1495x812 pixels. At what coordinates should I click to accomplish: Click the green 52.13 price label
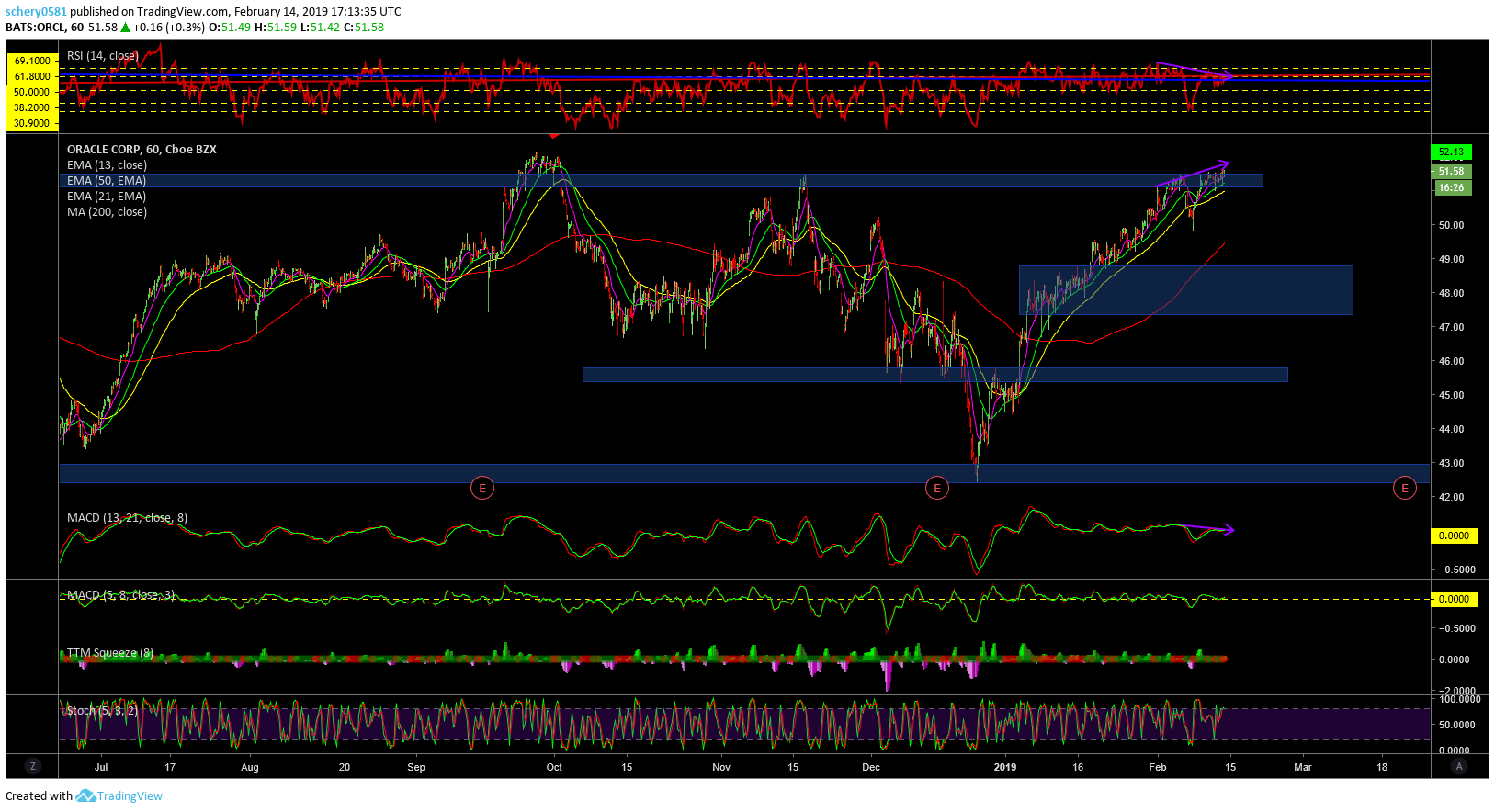pyautogui.click(x=1451, y=152)
